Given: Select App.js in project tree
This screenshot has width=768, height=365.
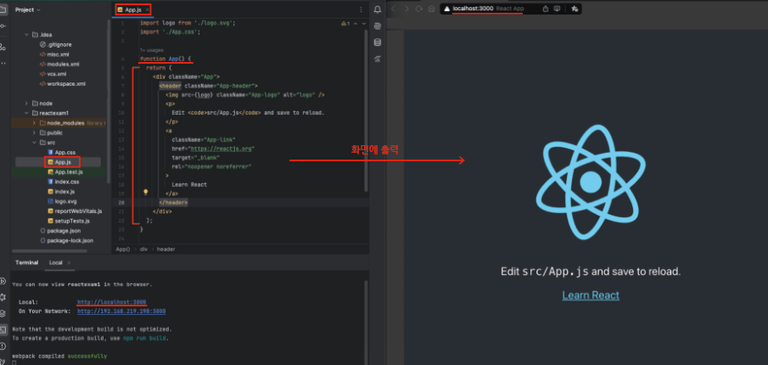Looking at the screenshot, I should click(x=62, y=162).
